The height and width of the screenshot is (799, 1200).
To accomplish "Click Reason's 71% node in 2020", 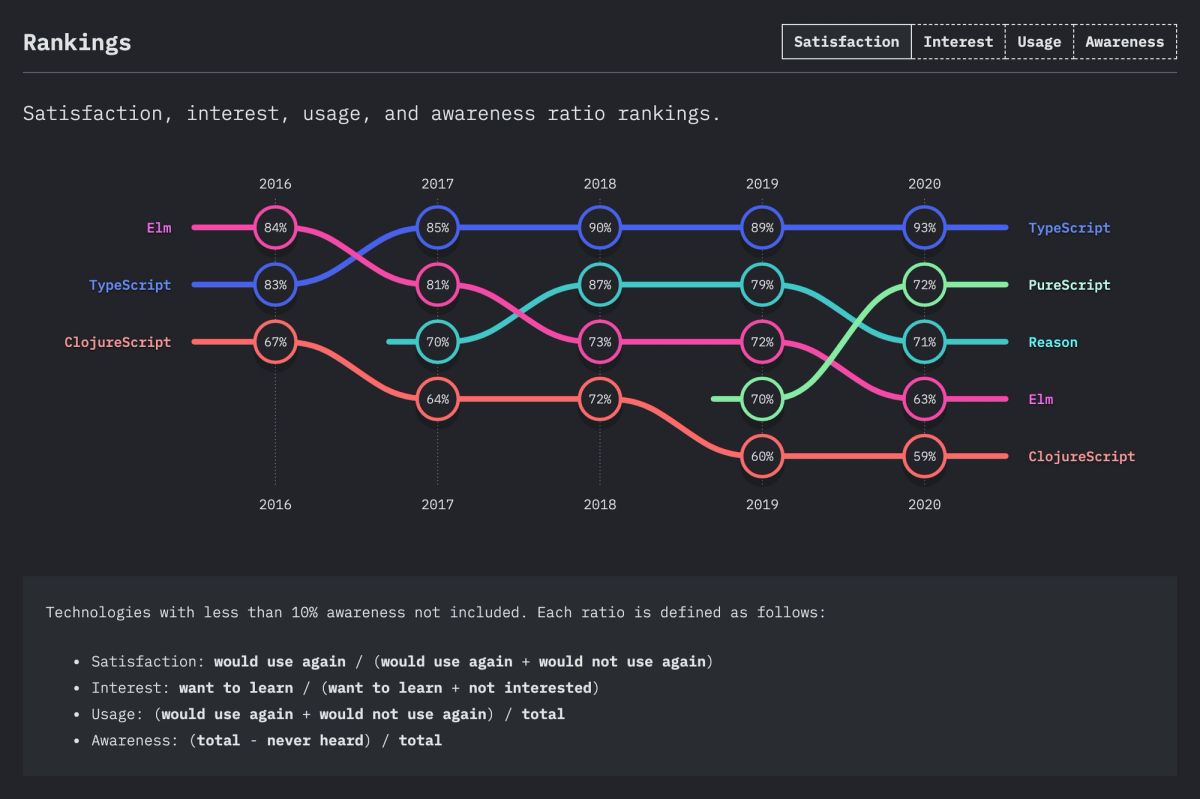I will click(924, 342).
